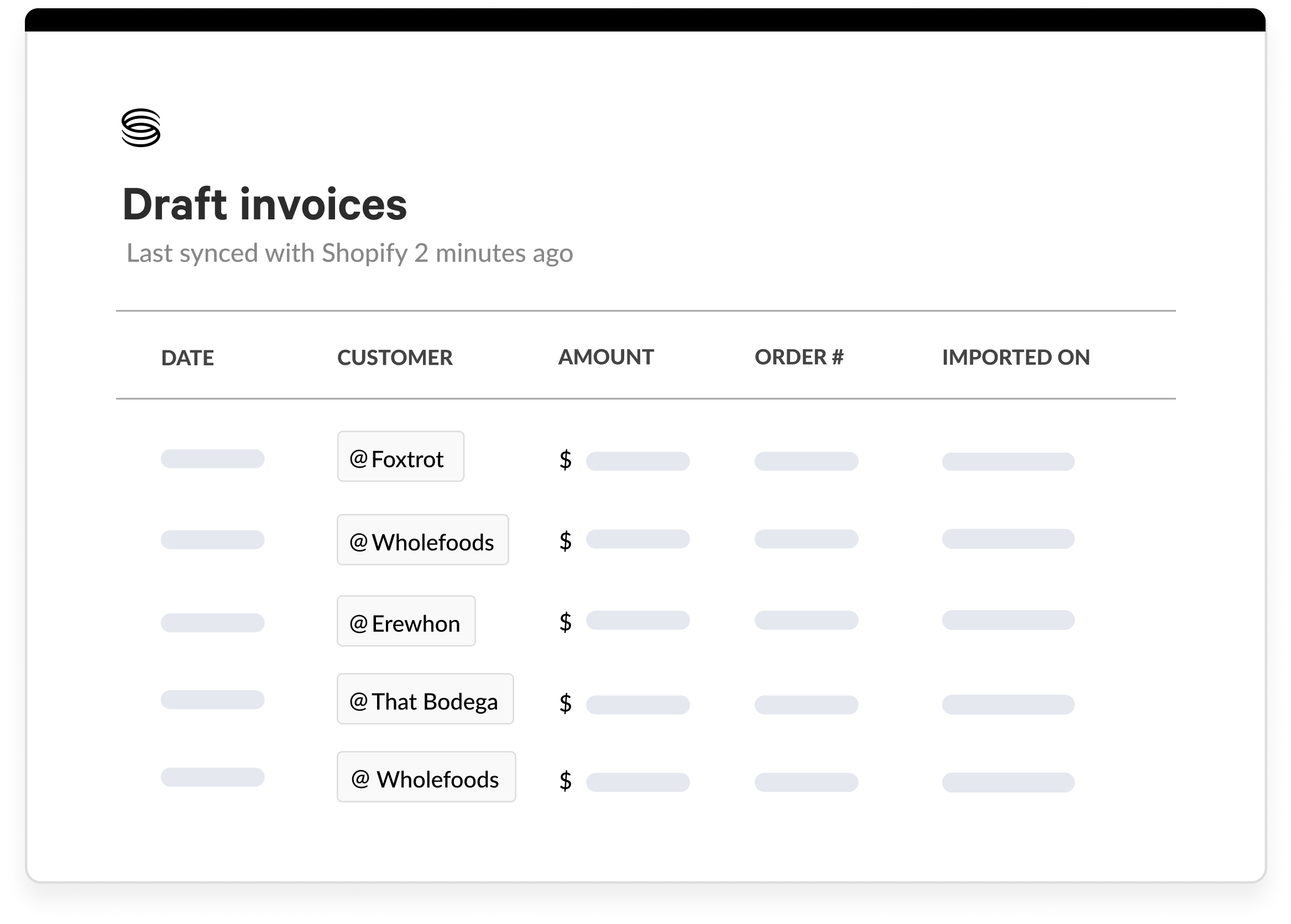1291x924 pixels.
Task: Click the spiral logo icon
Action: 140,128
